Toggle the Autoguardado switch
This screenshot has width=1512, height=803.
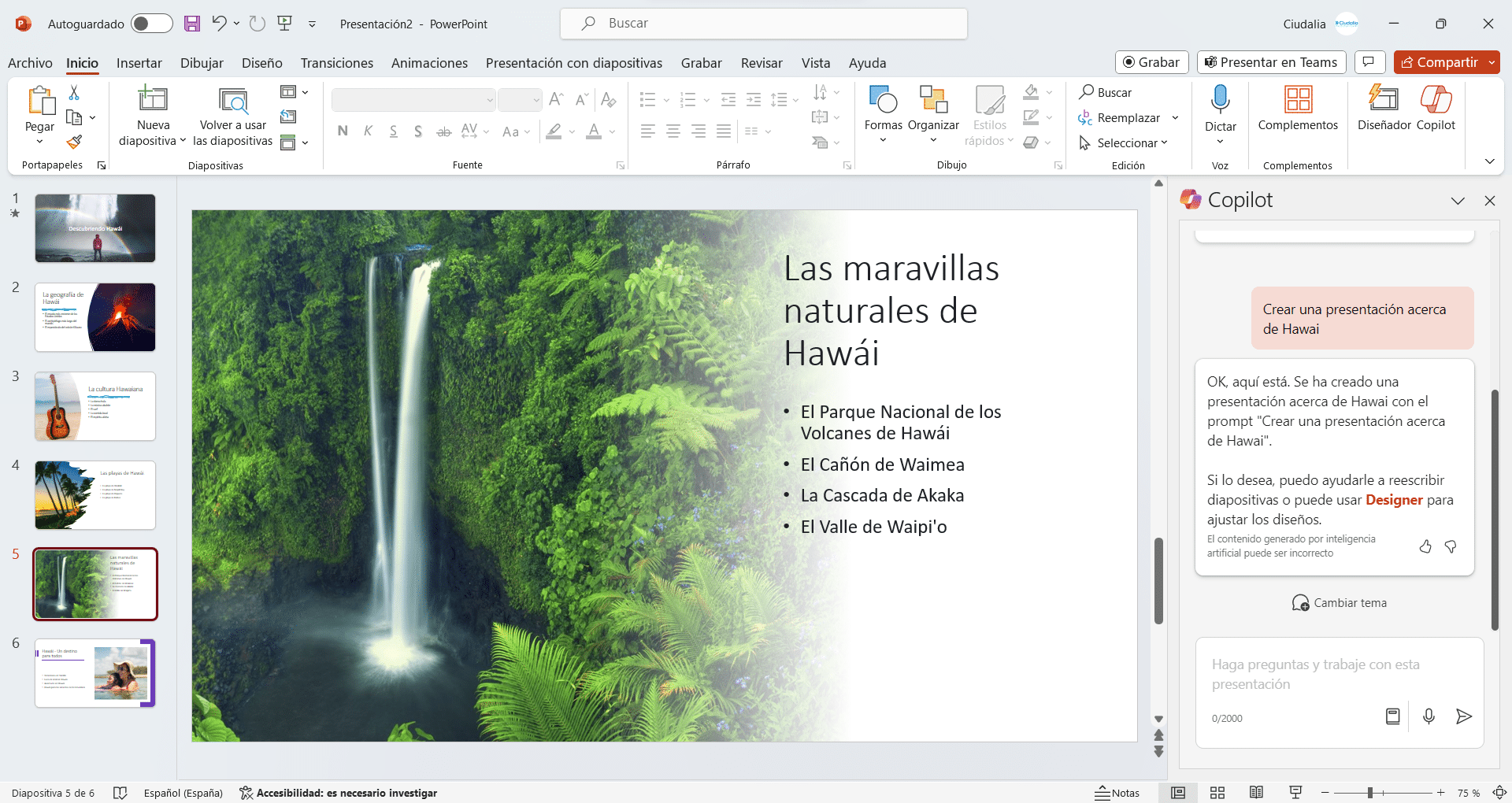(152, 24)
